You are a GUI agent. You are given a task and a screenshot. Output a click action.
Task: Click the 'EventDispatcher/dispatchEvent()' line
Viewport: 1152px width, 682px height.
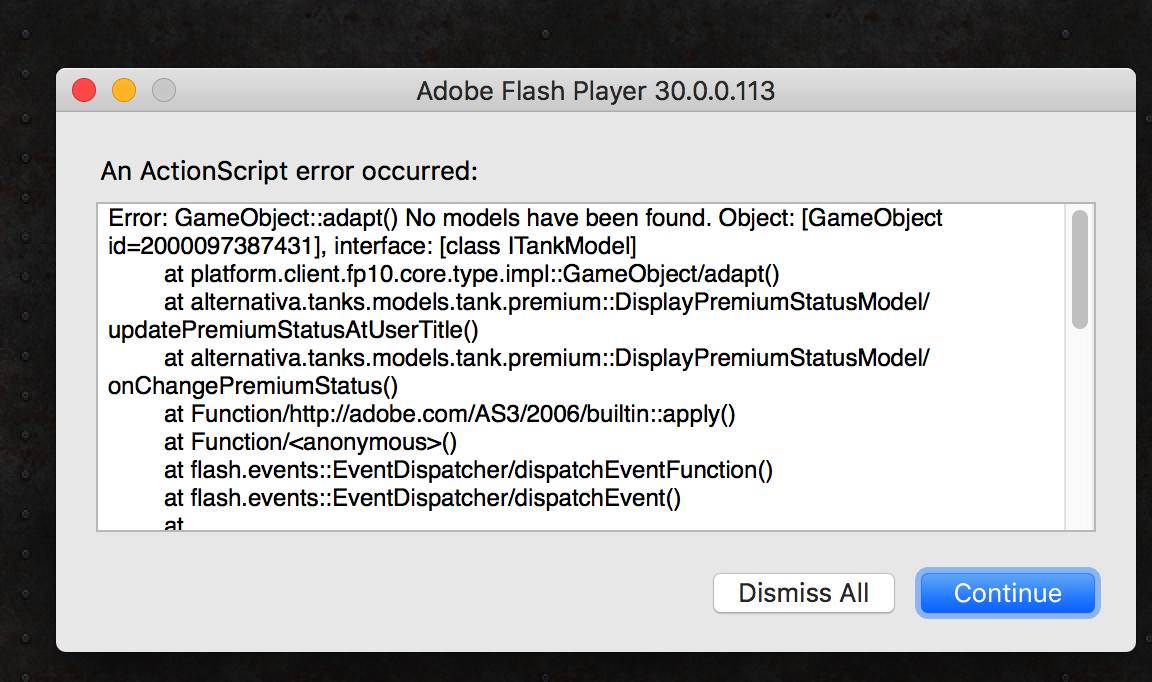(422, 497)
